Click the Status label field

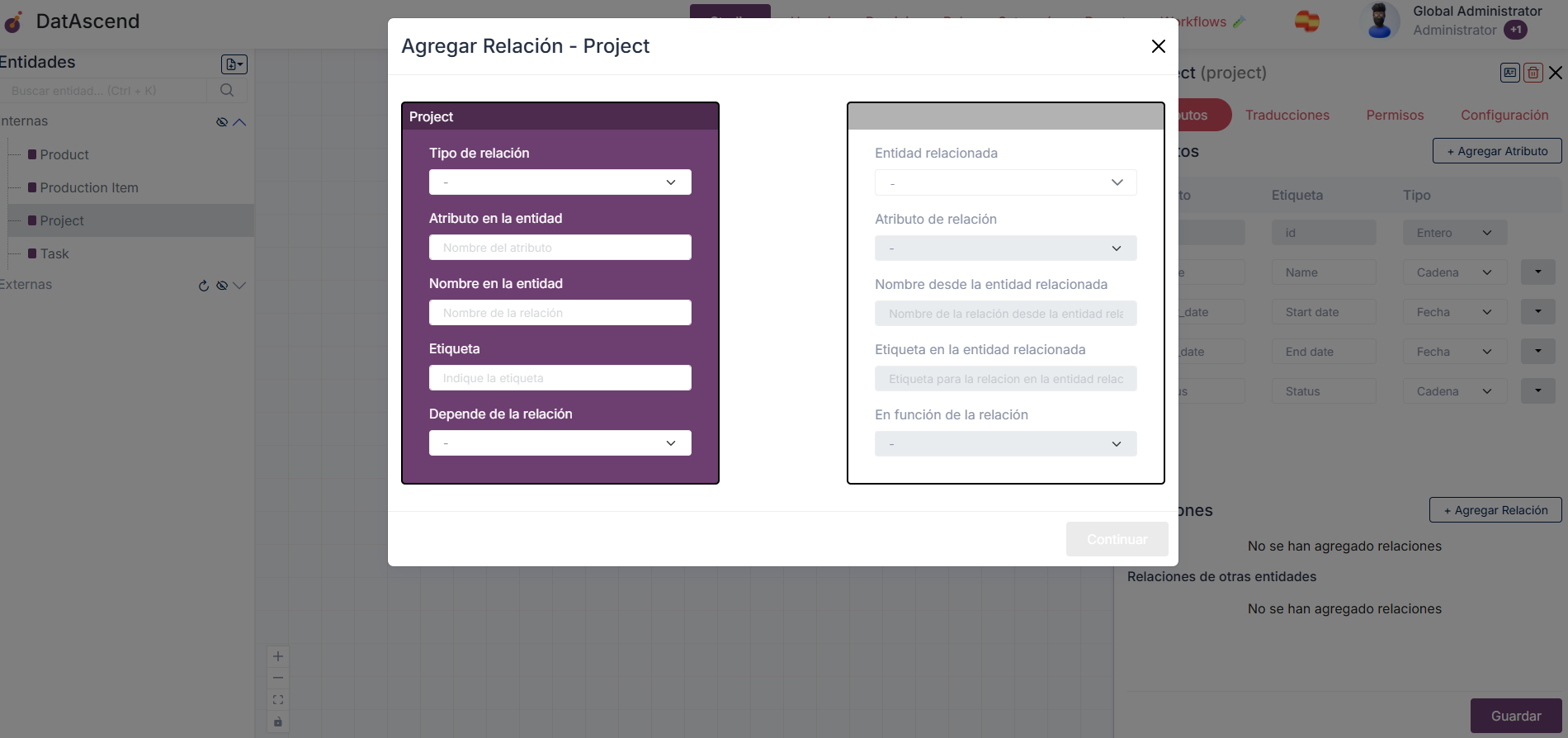pos(1324,391)
